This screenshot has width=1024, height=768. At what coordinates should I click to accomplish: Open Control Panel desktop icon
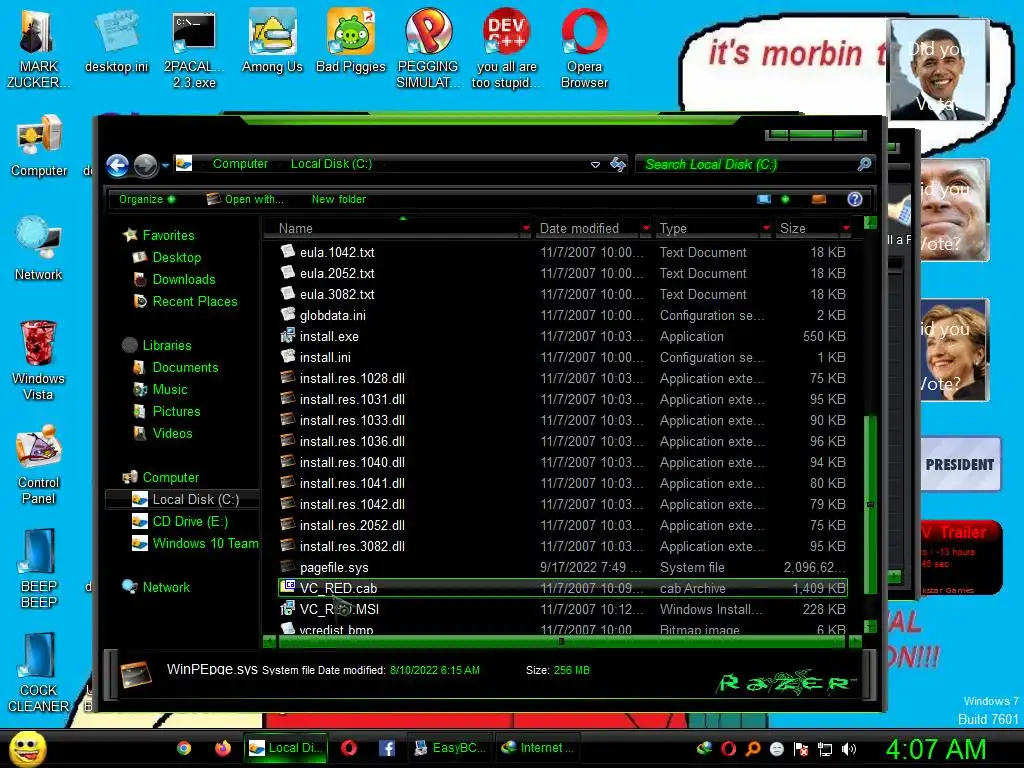39,465
